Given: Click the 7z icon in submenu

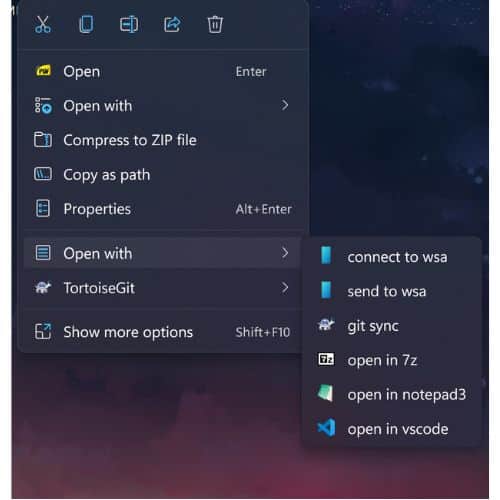Looking at the screenshot, I should 326,359.
